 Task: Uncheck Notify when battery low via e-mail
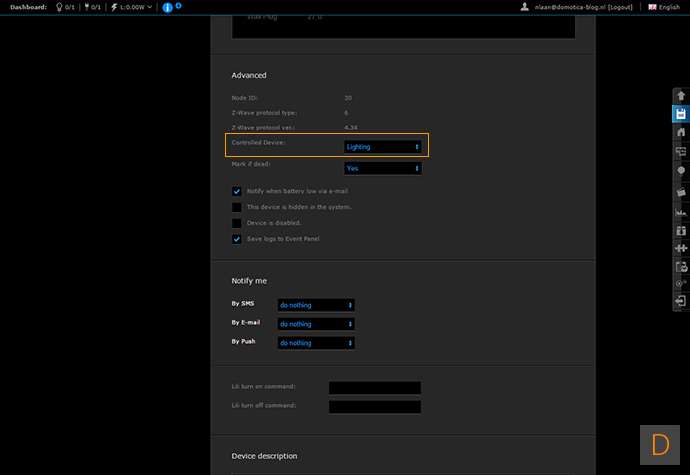237,191
